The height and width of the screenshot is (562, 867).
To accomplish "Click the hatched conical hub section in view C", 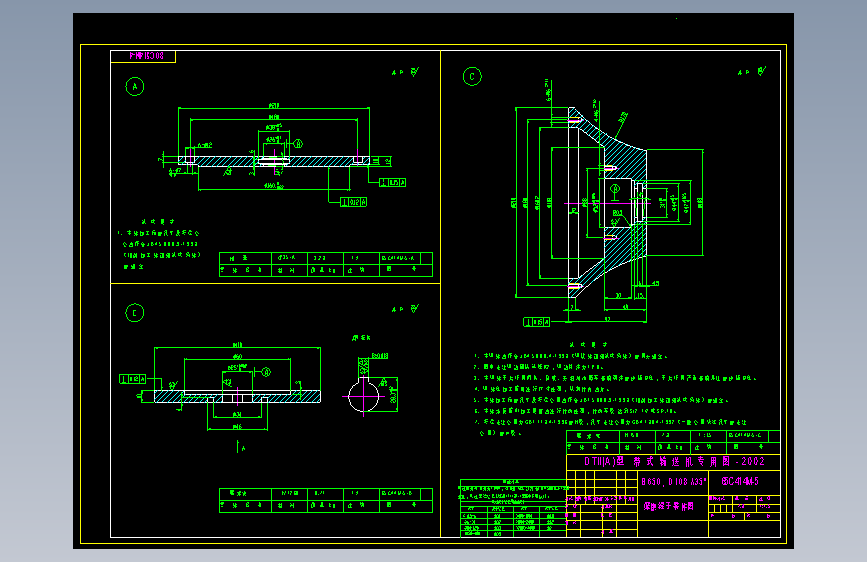I will point(608,202).
